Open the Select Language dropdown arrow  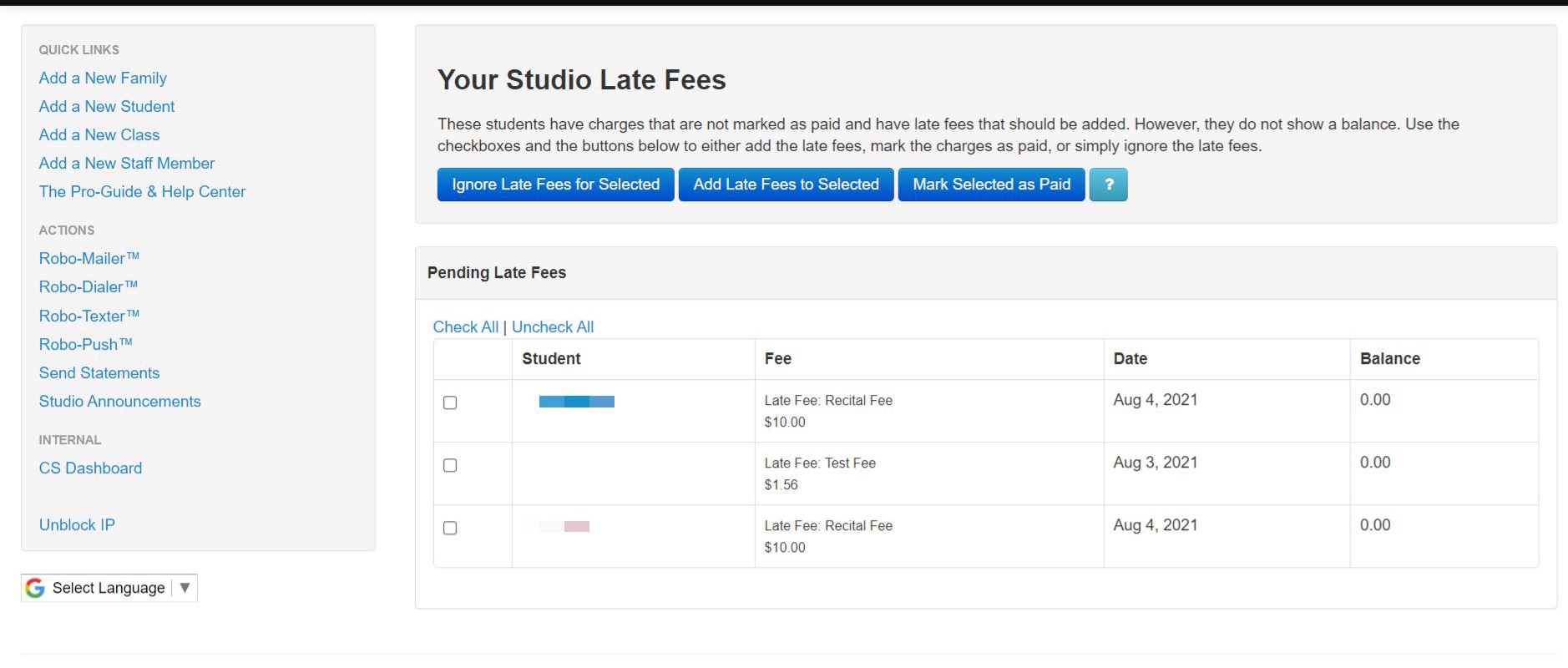click(185, 588)
